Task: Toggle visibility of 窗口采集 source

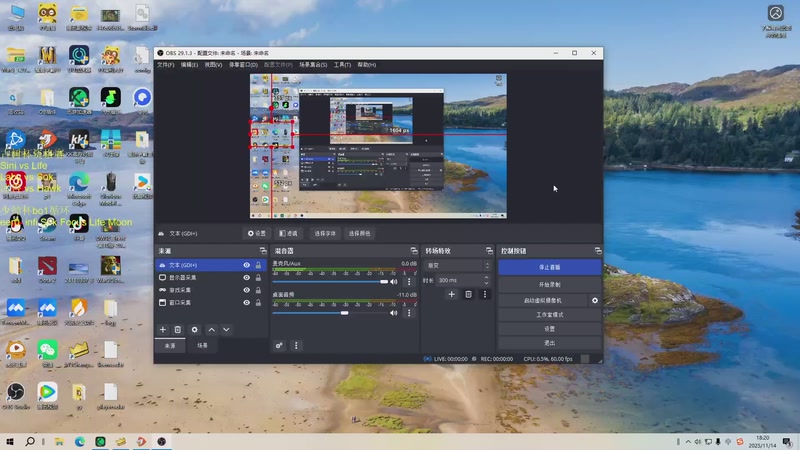Action: pyautogui.click(x=246, y=302)
